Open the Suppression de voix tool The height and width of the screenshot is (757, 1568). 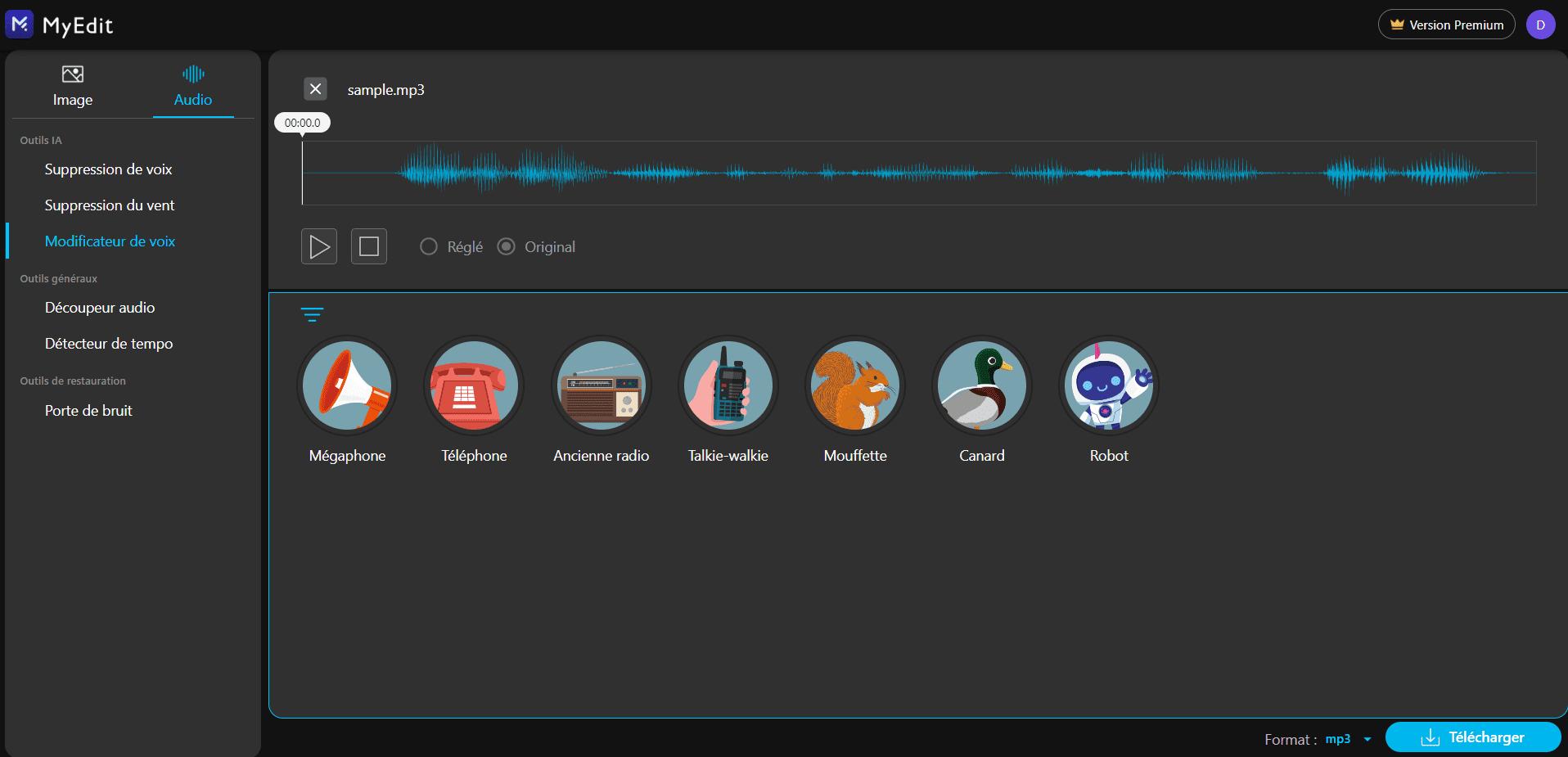click(x=108, y=169)
